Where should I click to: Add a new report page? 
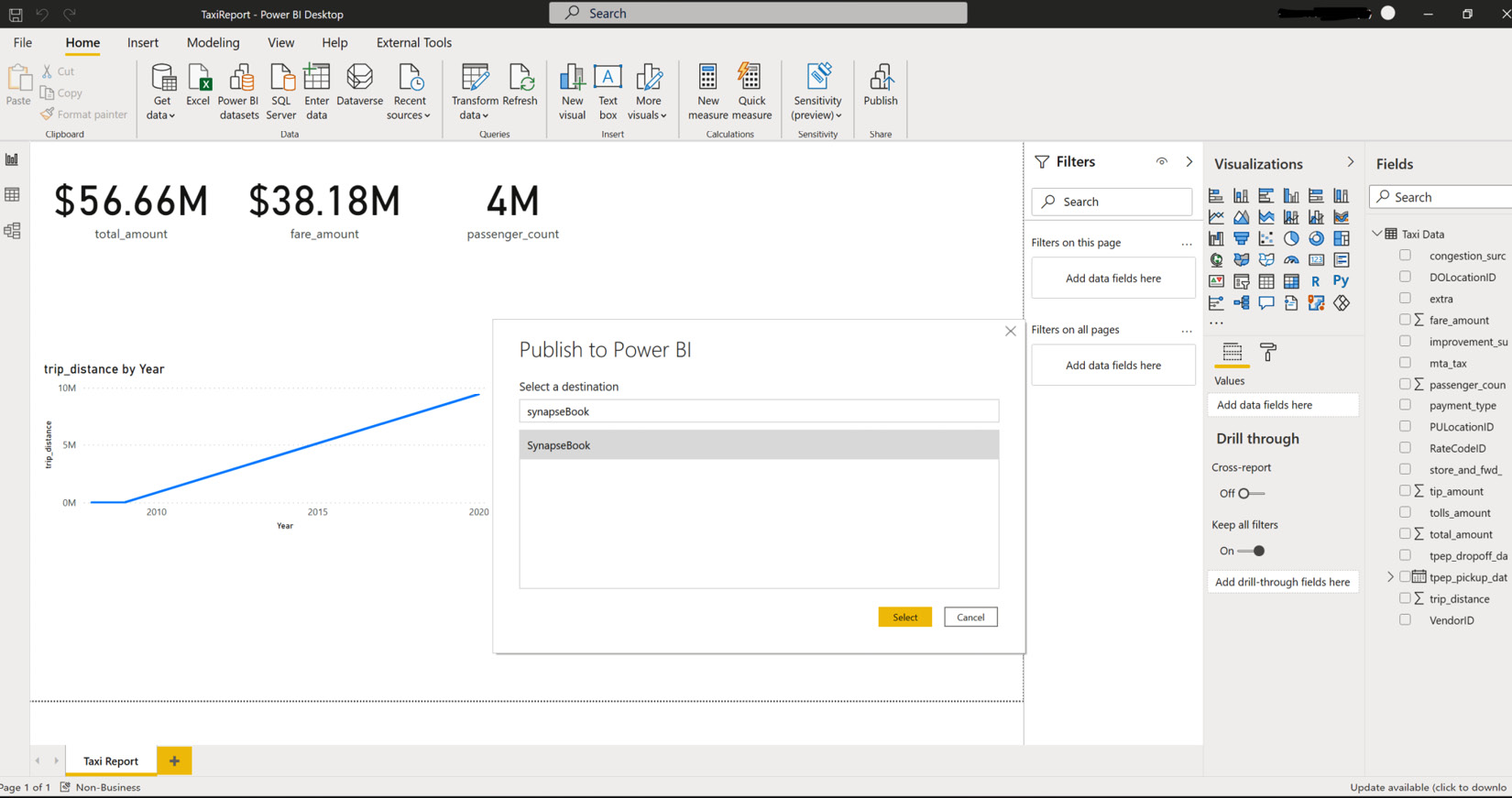coord(174,760)
